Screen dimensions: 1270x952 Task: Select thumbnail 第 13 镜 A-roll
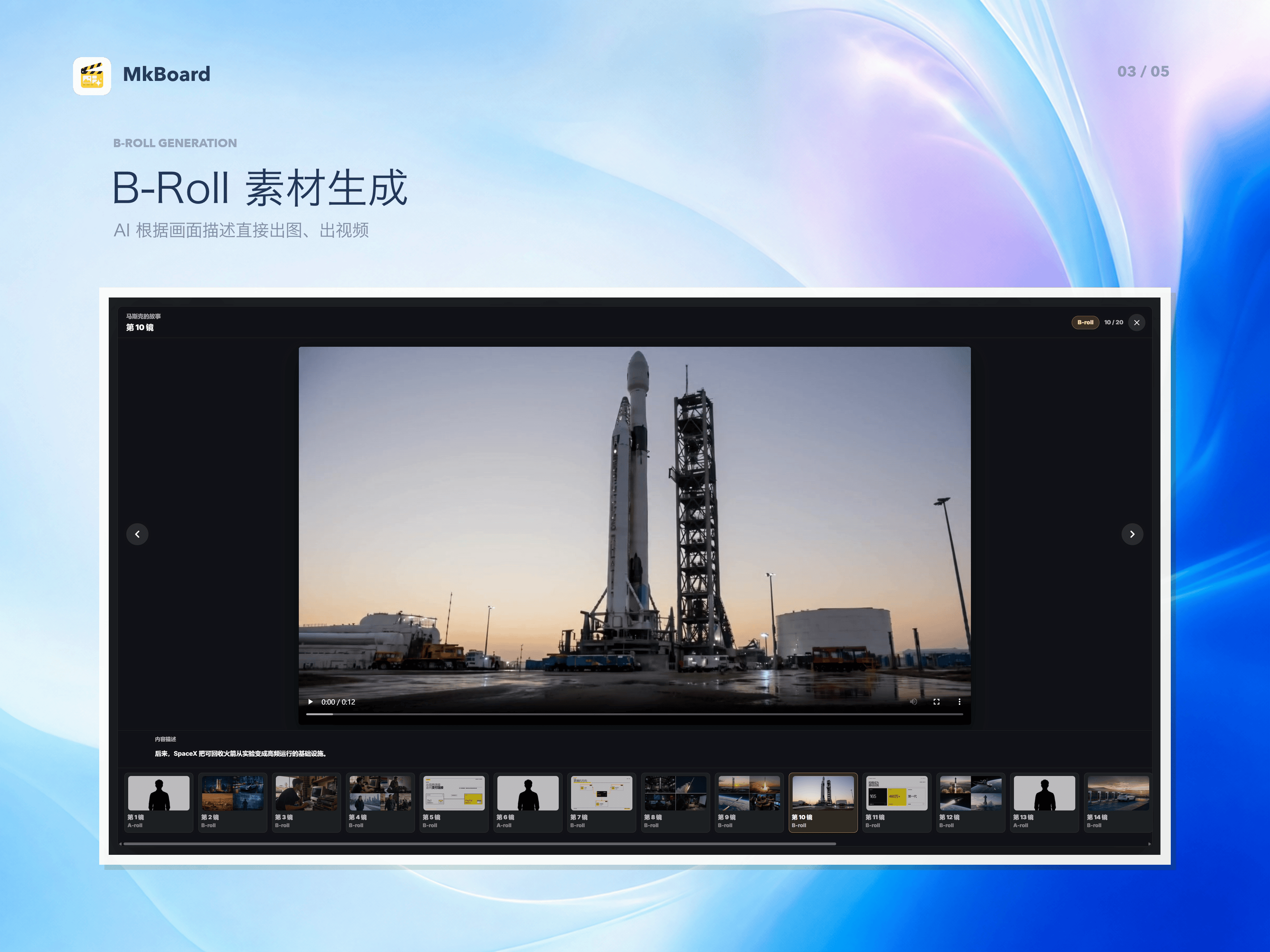tap(1044, 802)
